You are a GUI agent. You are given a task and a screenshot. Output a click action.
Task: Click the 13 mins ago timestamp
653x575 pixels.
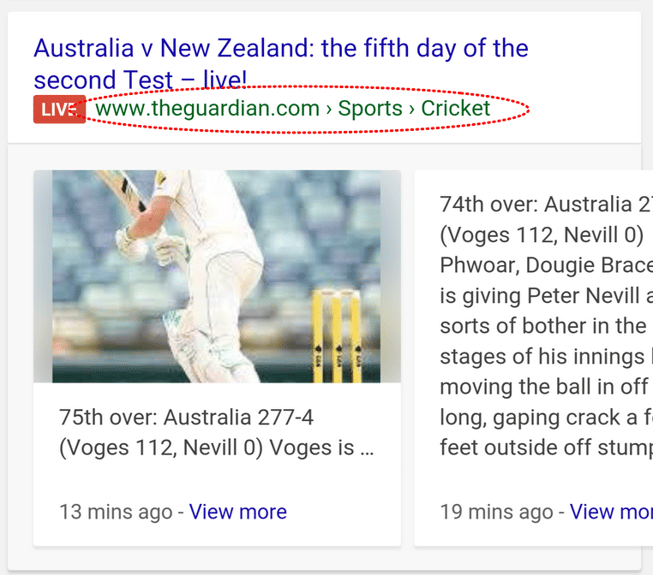(x=115, y=512)
